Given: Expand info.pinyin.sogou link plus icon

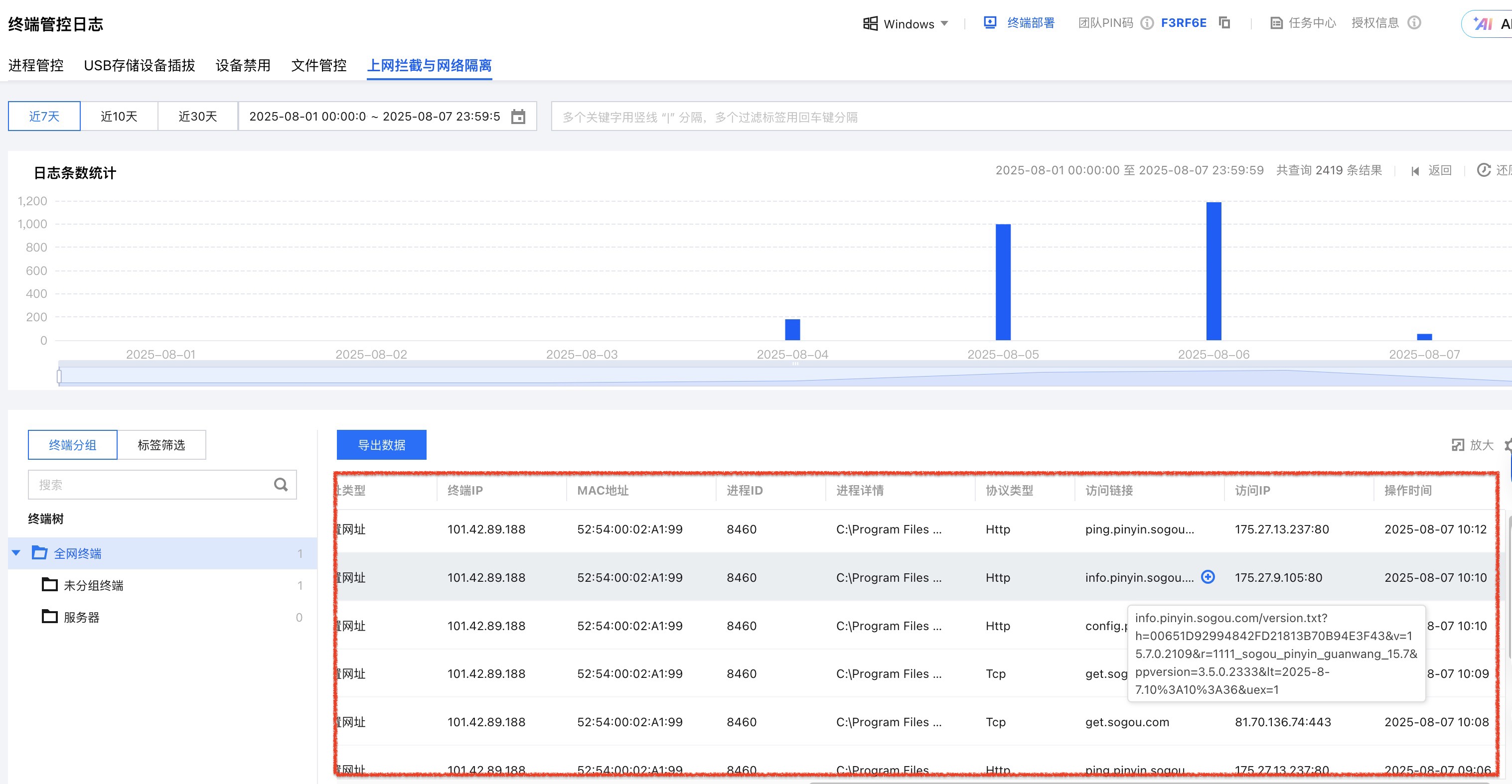Looking at the screenshot, I should click(1208, 577).
